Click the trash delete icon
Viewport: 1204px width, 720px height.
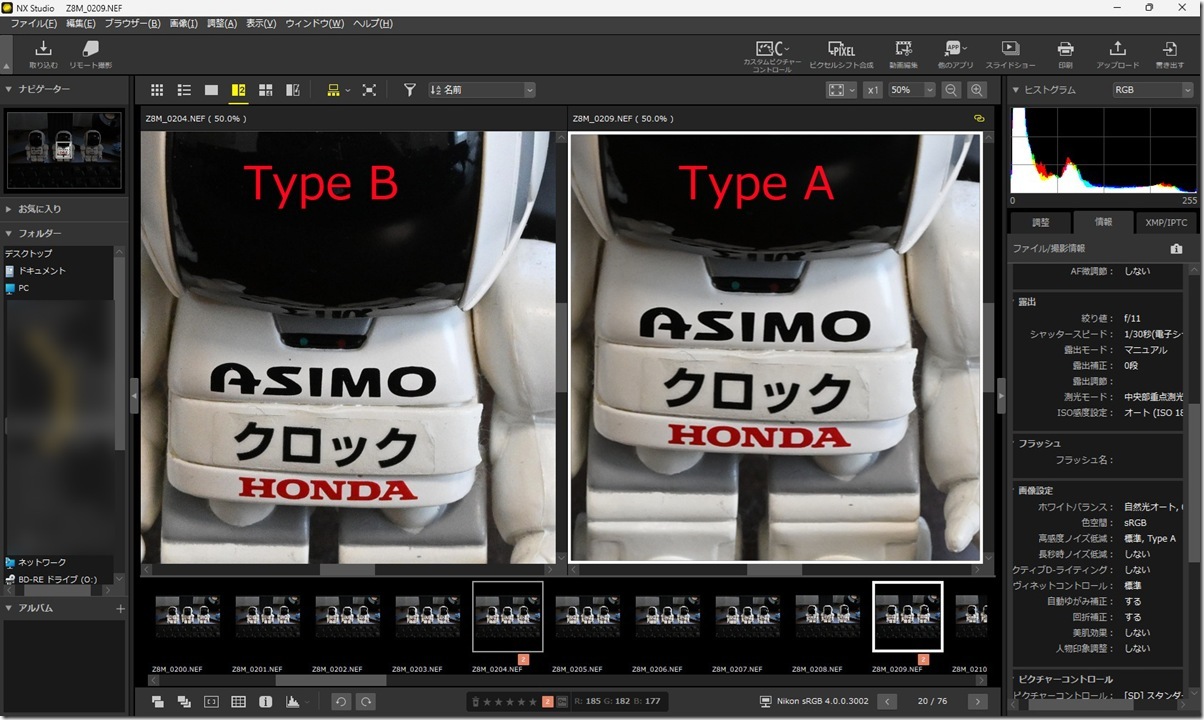pos(476,702)
